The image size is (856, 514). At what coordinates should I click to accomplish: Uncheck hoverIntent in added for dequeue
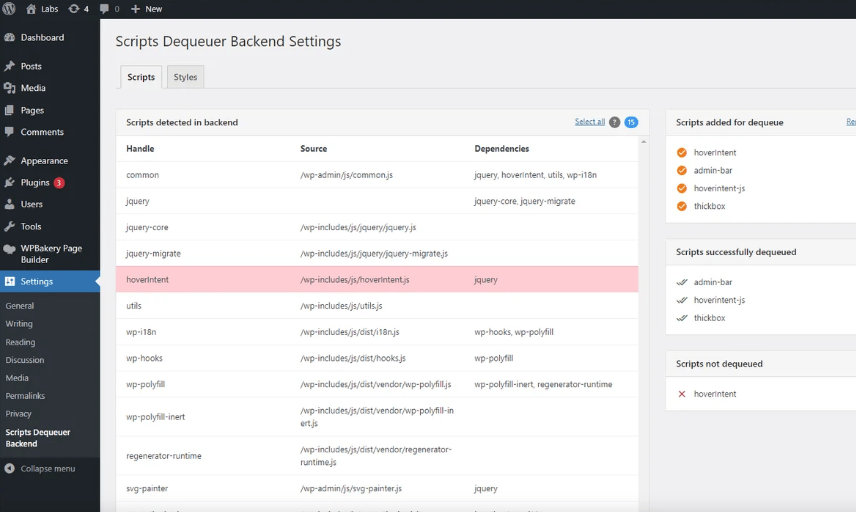click(682, 153)
